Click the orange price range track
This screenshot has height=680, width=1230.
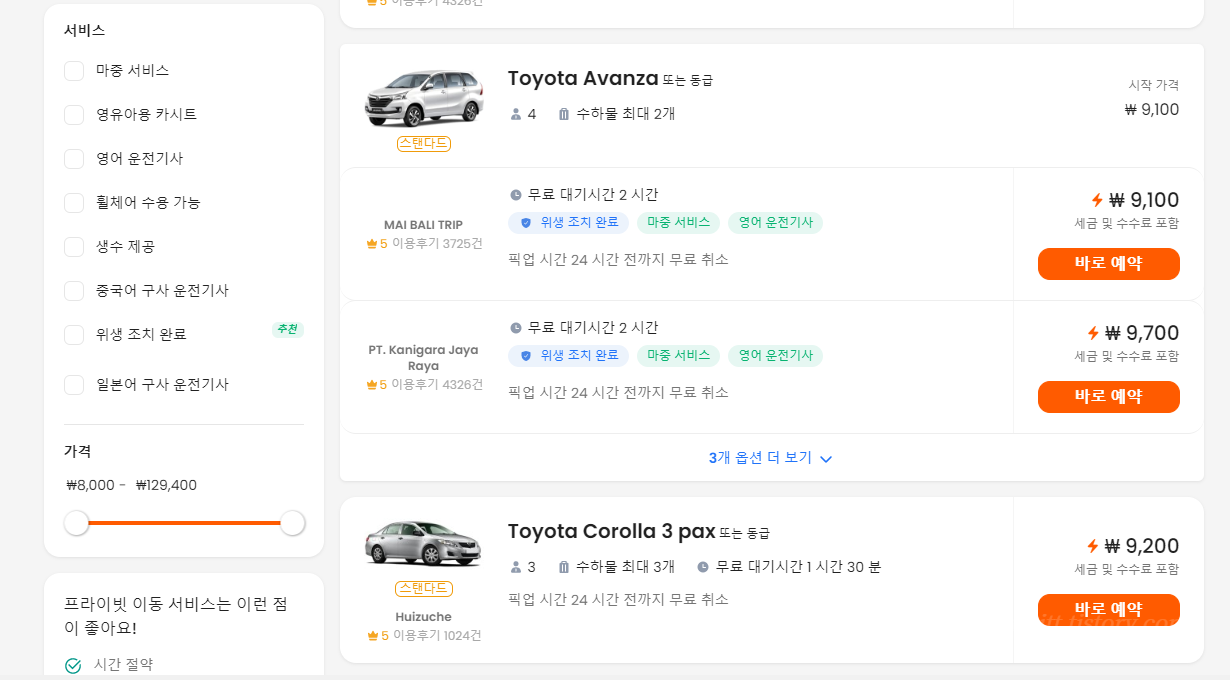[x=184, y=523]
